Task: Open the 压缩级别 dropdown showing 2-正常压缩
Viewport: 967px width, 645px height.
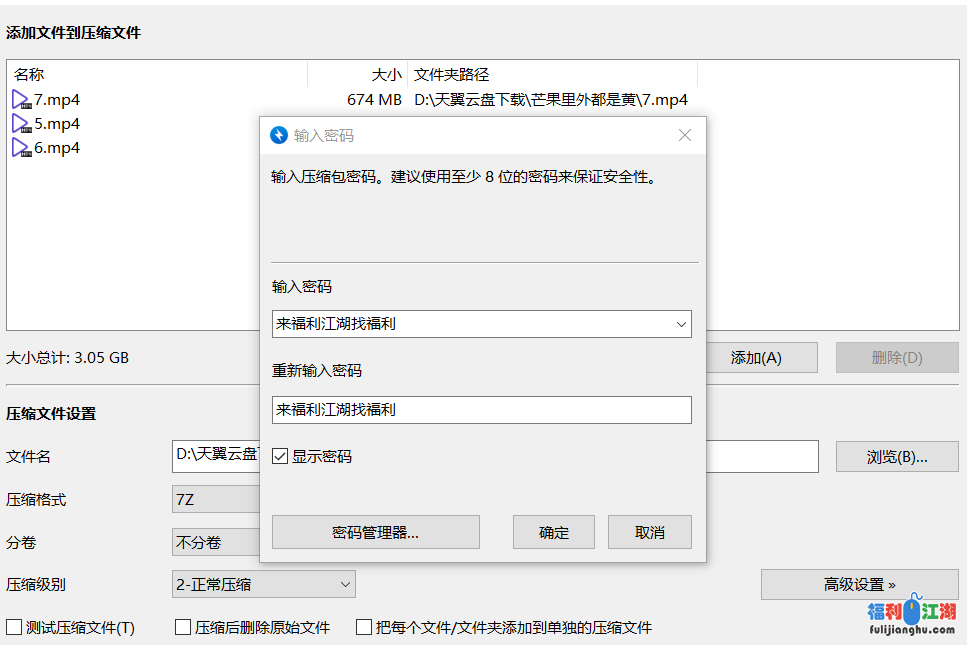Action: click(263, 584)
